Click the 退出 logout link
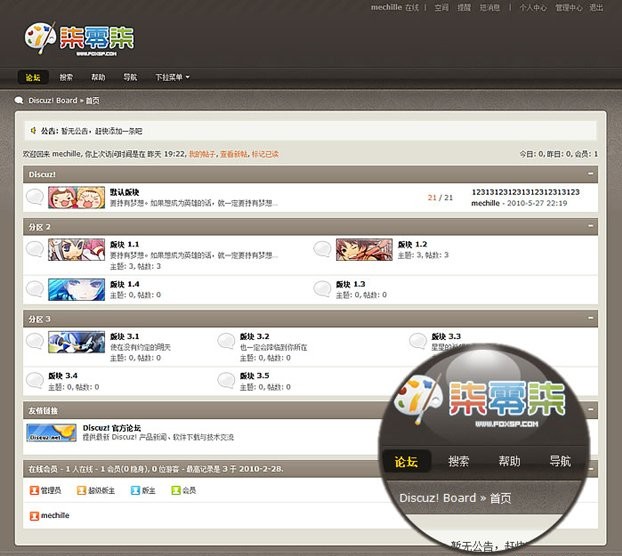The image size is (622, 556). (x=596, y=8)
